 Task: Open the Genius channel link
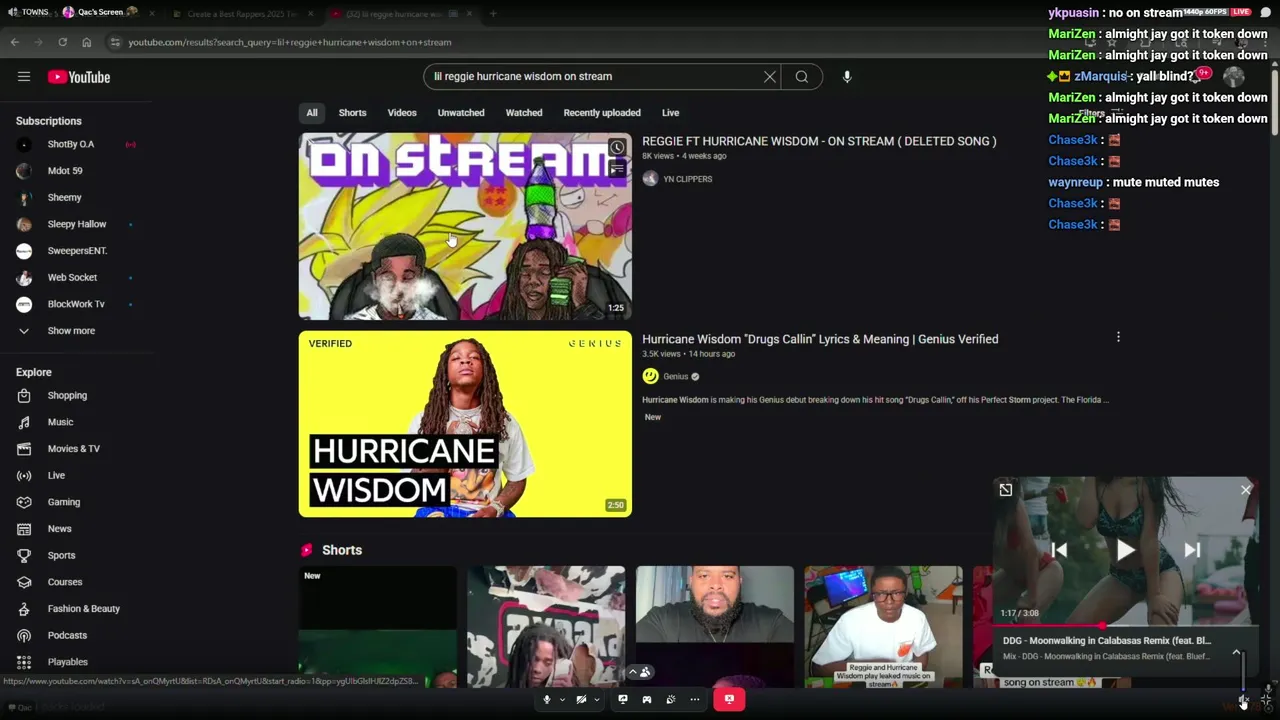click(676, 377)
